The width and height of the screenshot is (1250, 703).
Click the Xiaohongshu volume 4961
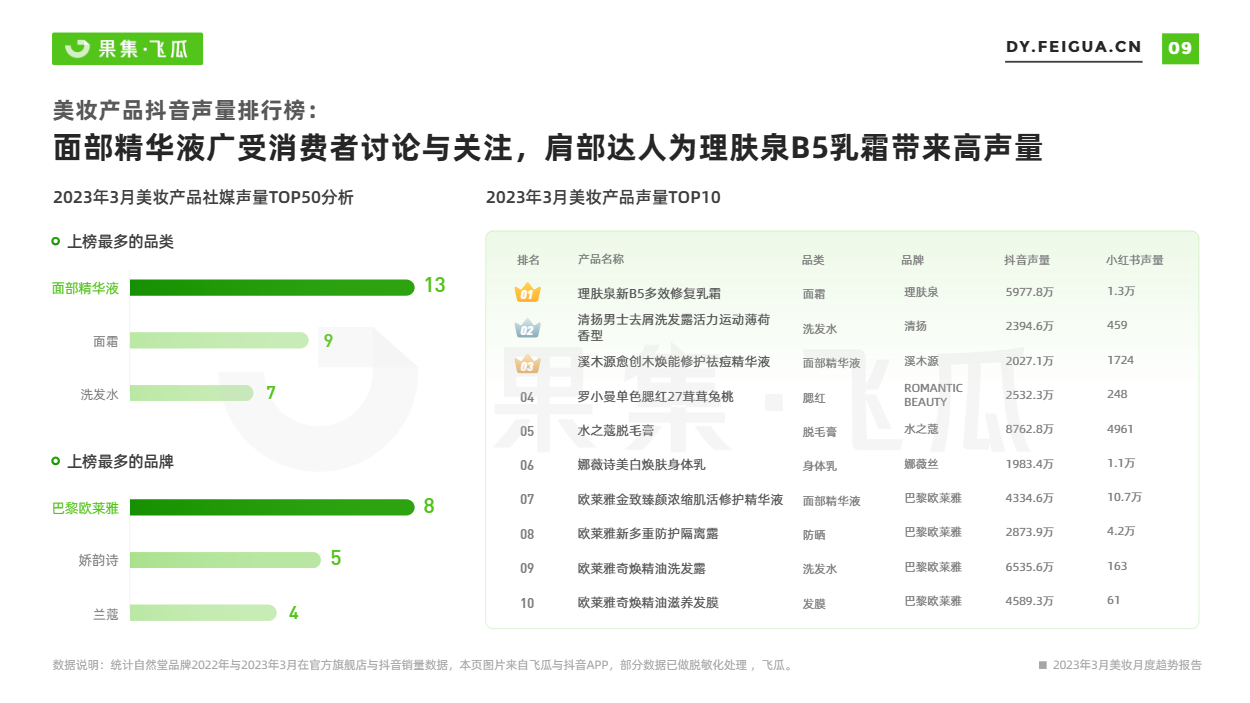click(1120, 429)
